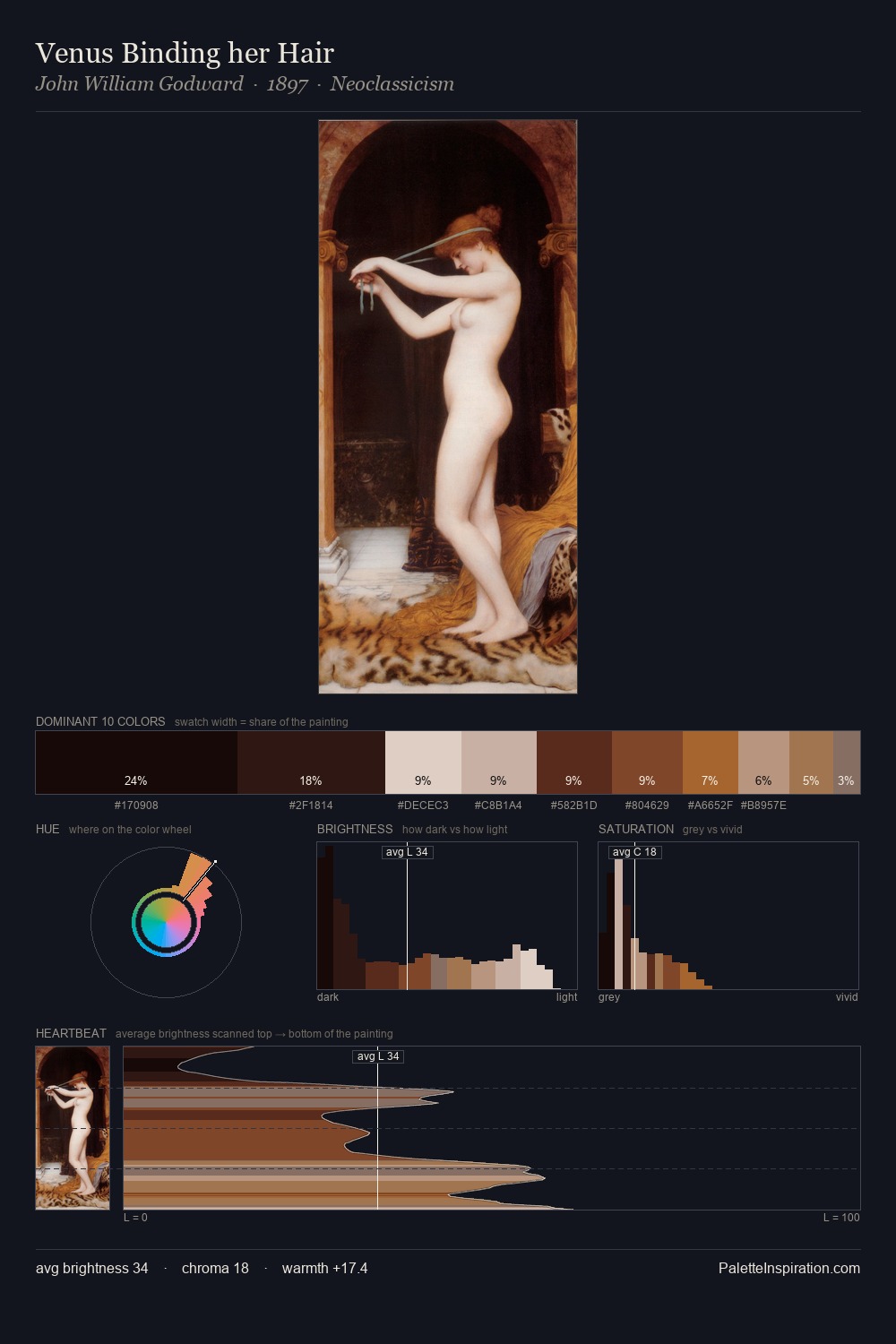Choose the beige-pink #C8B1A4 swatch

(x=499, y=762)
